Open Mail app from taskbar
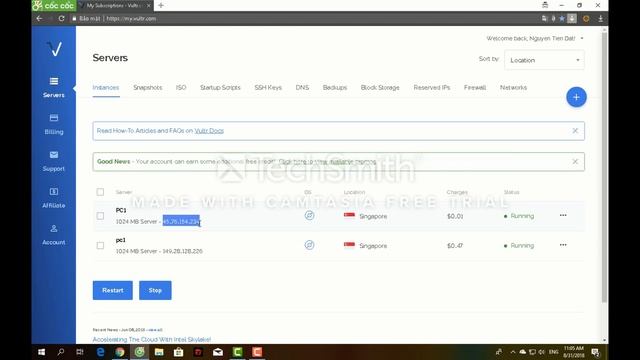 tap(218, 352)
